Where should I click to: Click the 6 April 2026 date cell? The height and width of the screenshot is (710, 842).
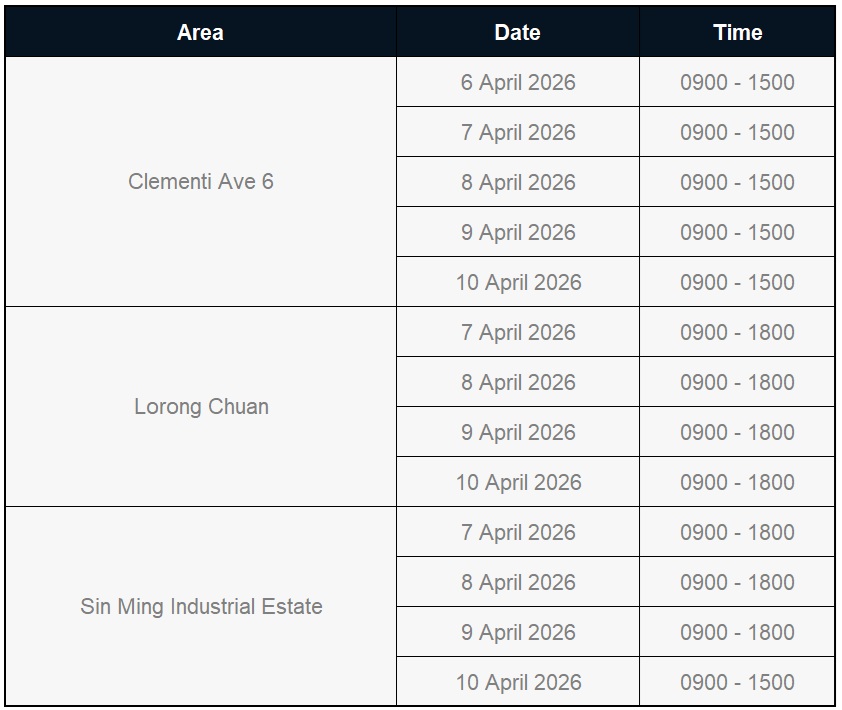[x=517, y=82]
